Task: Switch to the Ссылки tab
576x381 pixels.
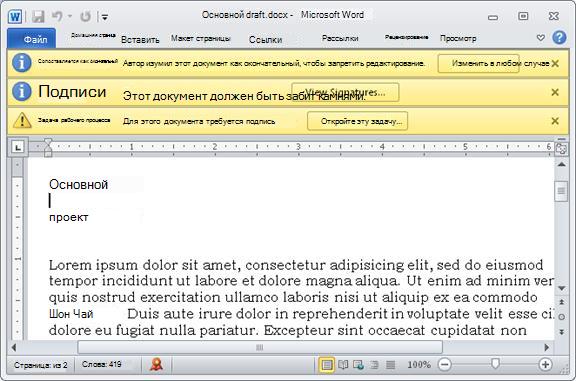Action: coord(265,39)
